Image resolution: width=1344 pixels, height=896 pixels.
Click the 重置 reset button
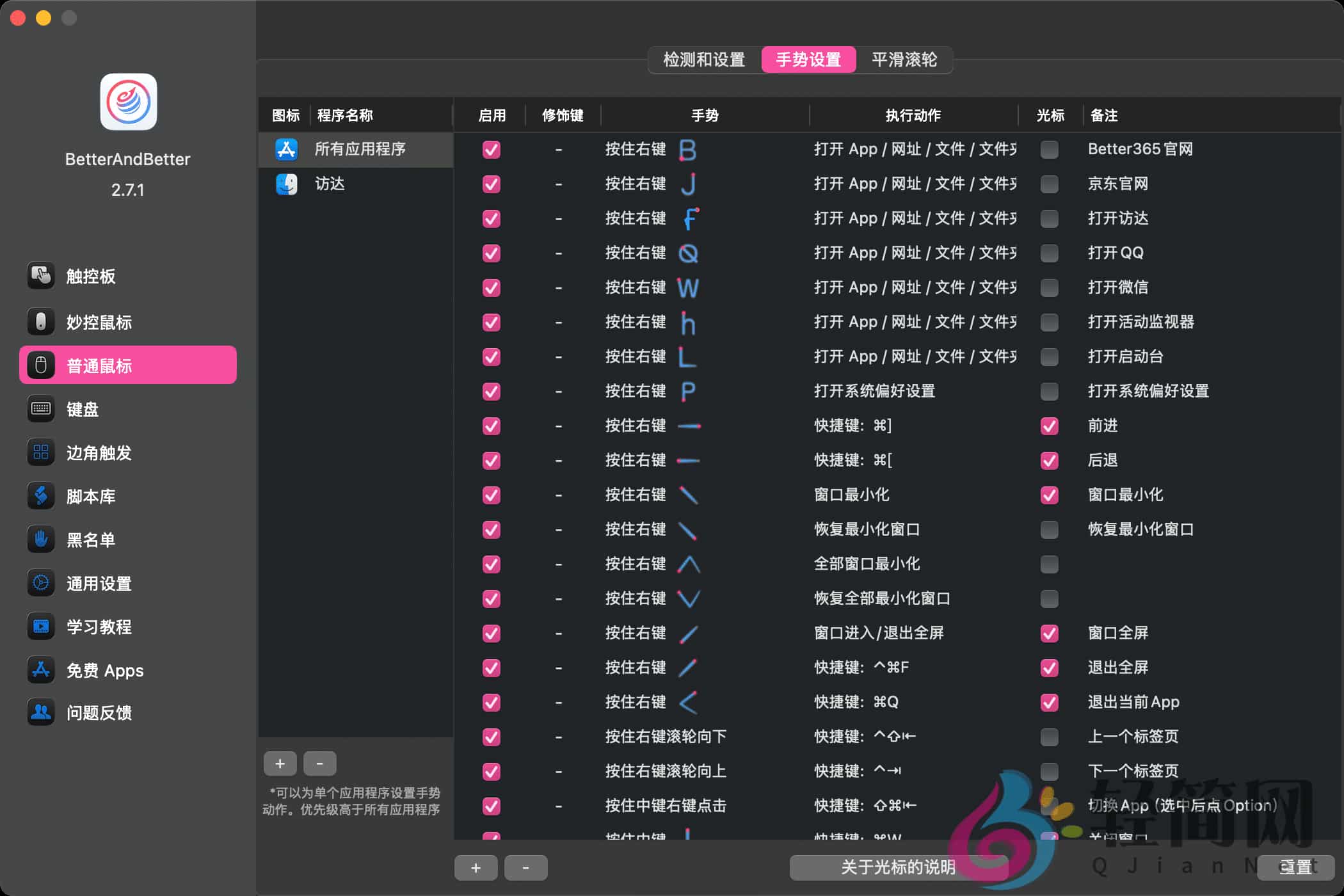(1295, 868)
